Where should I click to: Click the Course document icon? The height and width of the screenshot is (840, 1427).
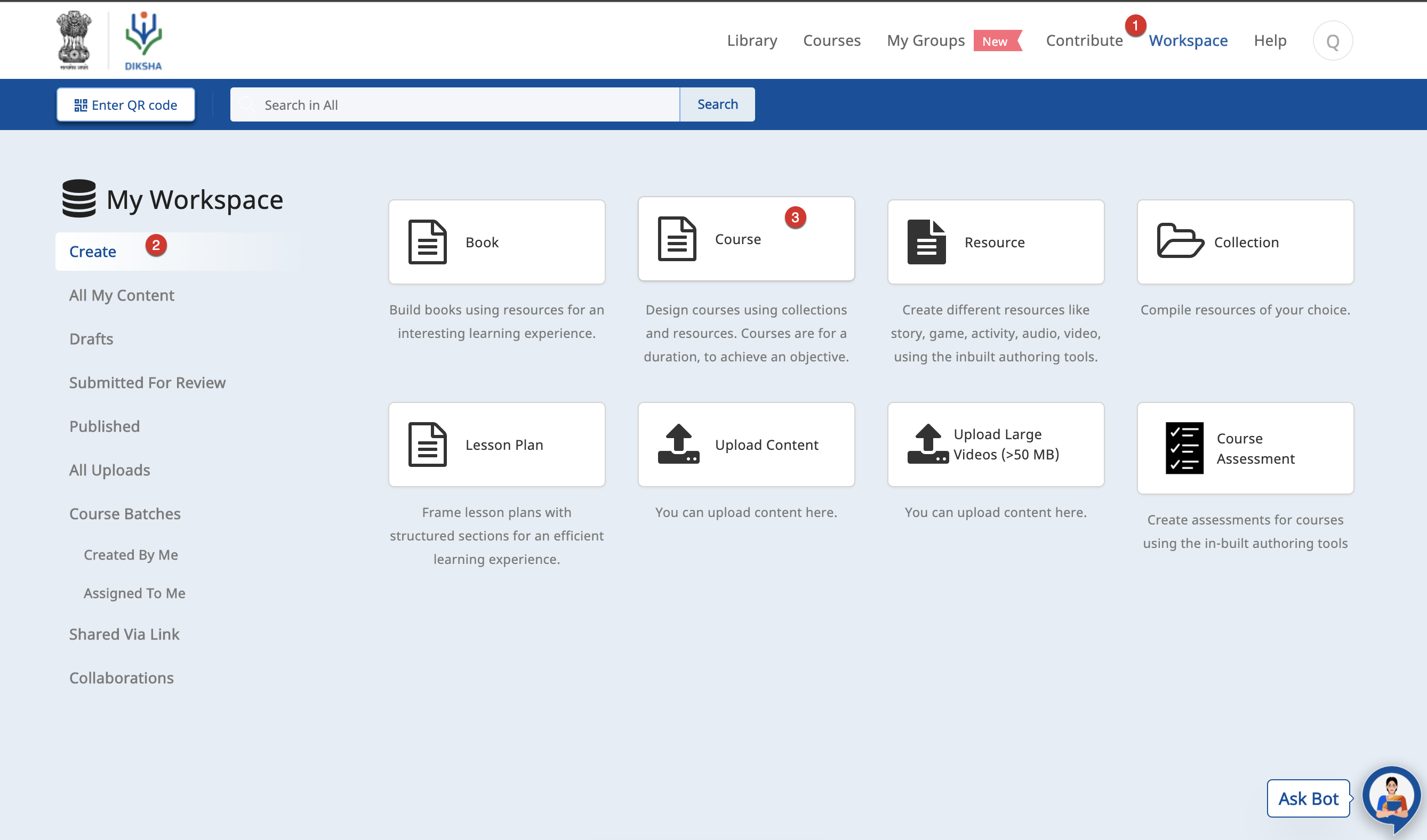tap(677, 239)
